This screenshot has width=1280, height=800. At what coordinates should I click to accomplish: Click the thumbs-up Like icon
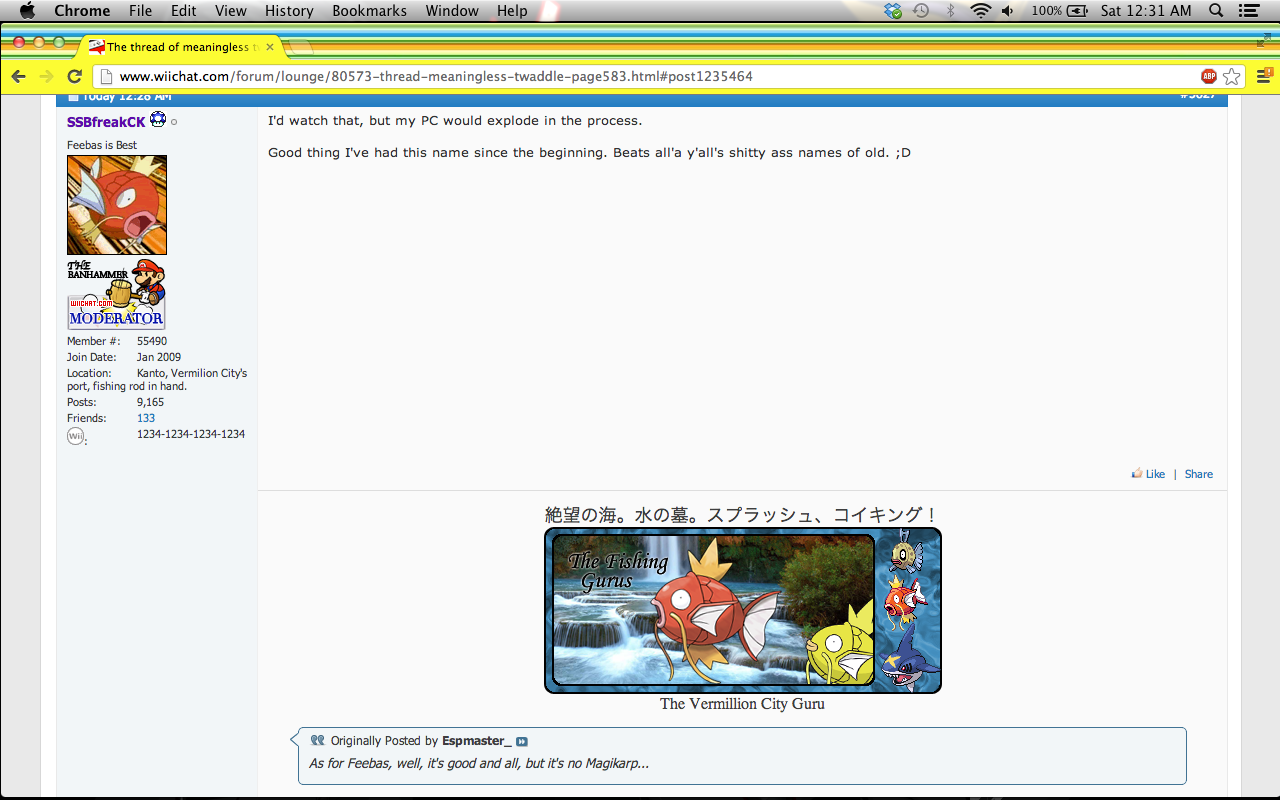1137,474
